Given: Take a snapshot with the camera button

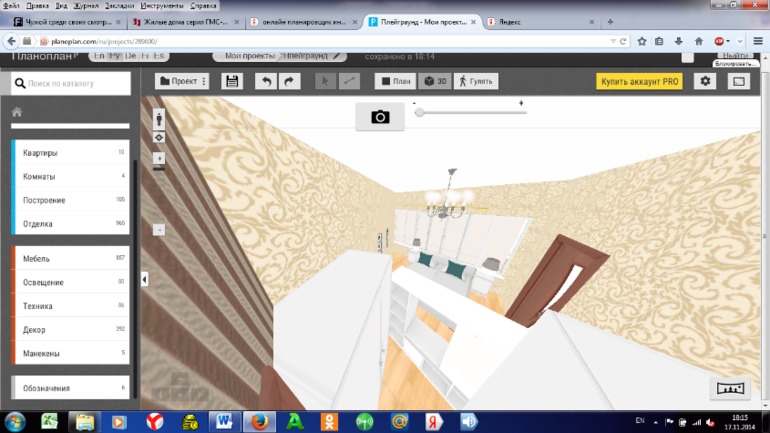Looking at the screenshot, I should [380, 117].
